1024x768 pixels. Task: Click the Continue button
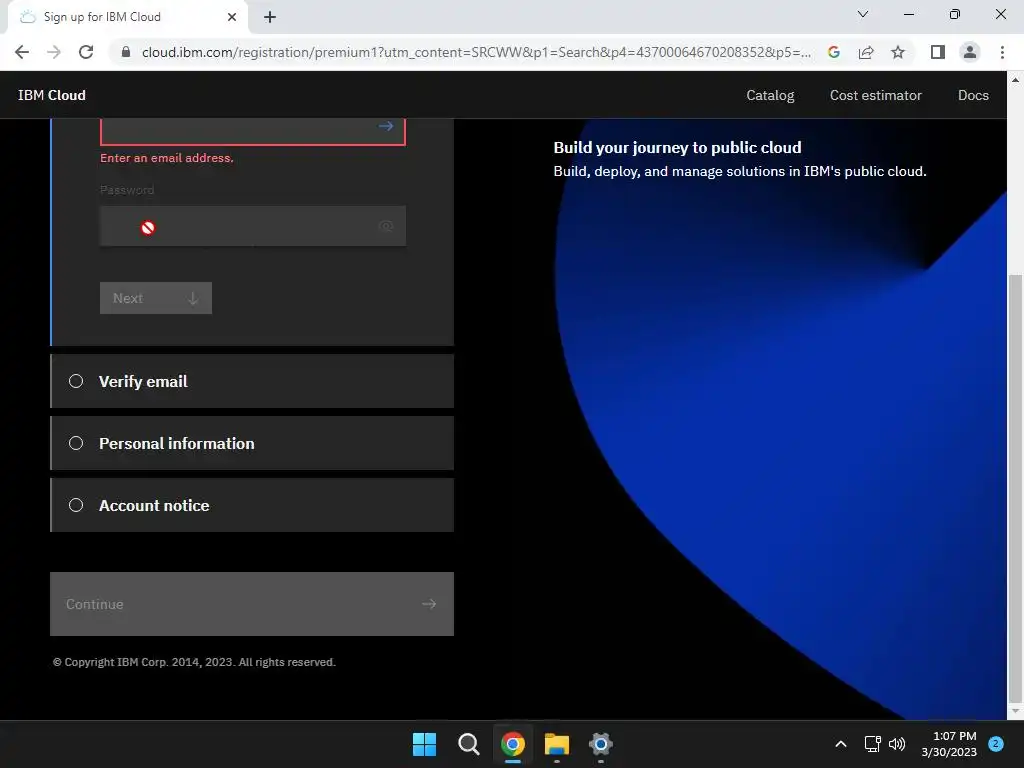click(x=252, y=604)
